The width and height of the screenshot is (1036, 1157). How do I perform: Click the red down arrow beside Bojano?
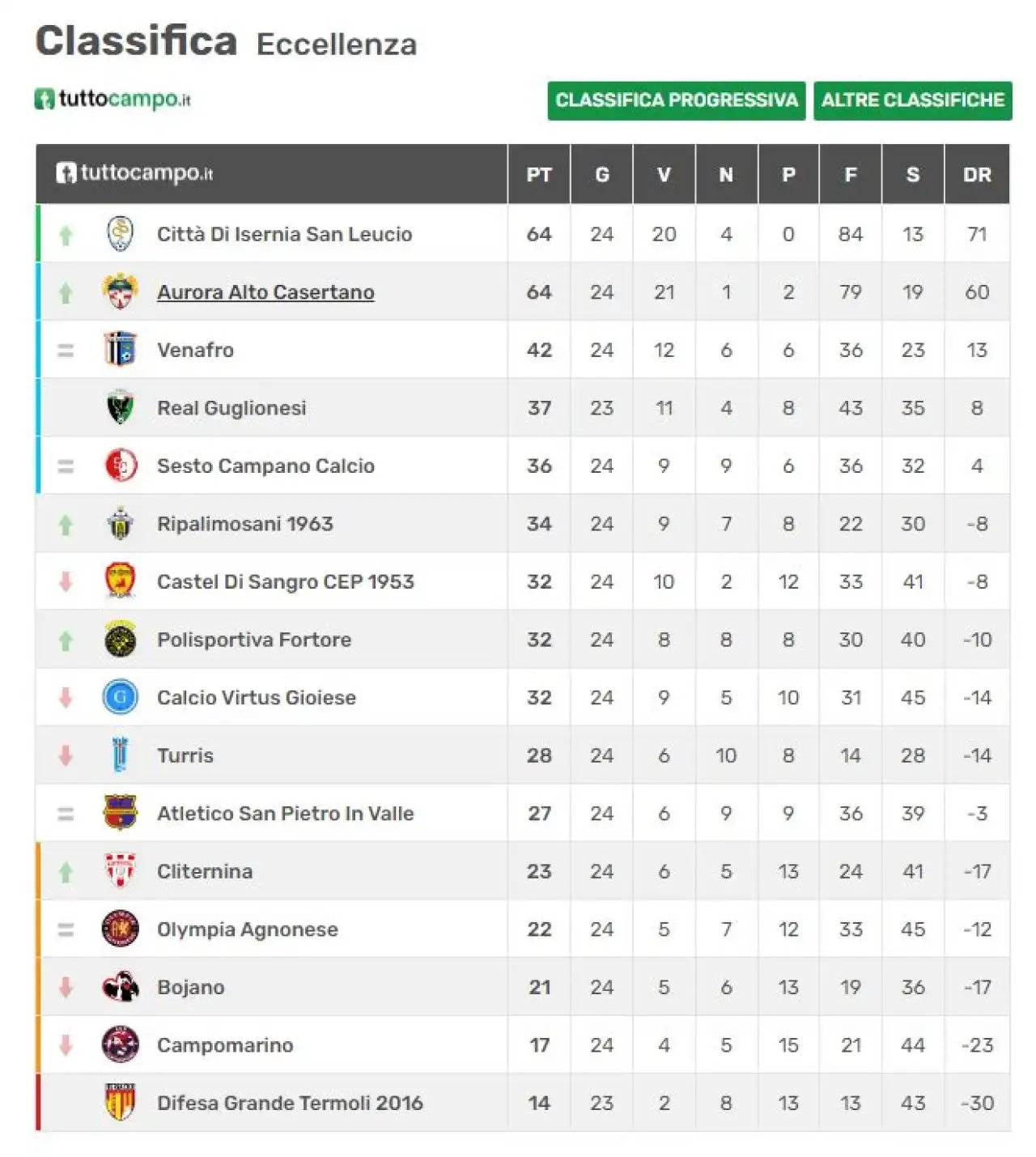66,987
